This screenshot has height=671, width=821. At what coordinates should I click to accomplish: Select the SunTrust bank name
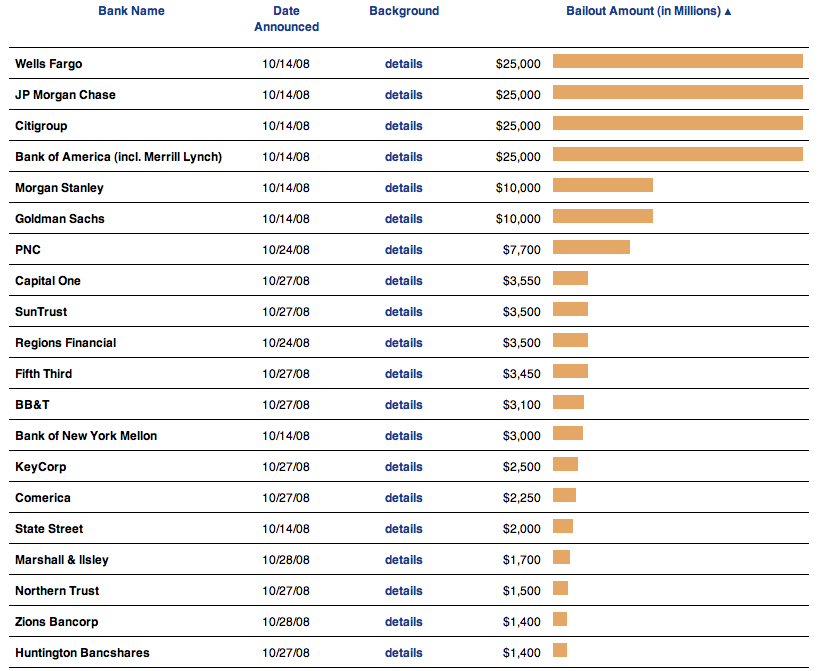[41, 312]
